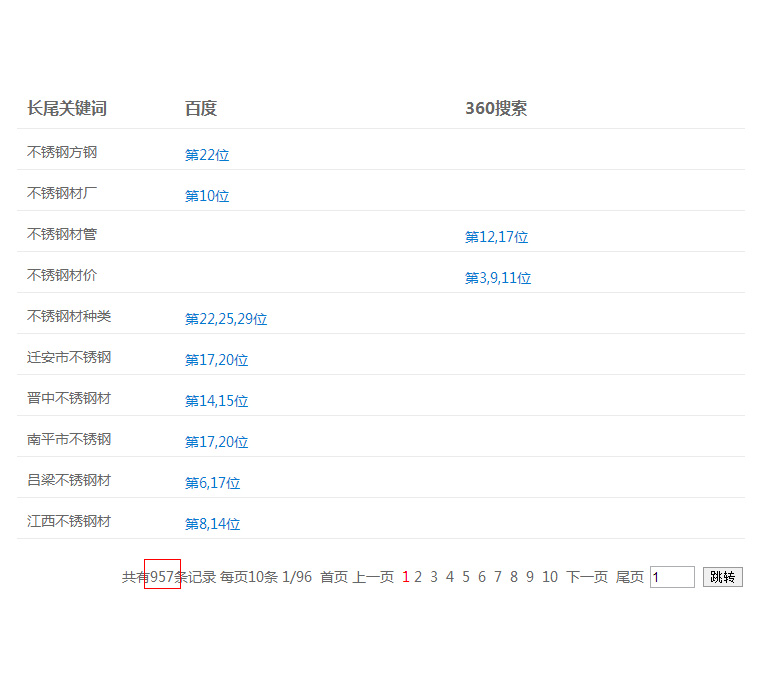The image size is (765, 690).
Task: Click the 每页10条 per-page text
Action: click(x=249, y=577)
